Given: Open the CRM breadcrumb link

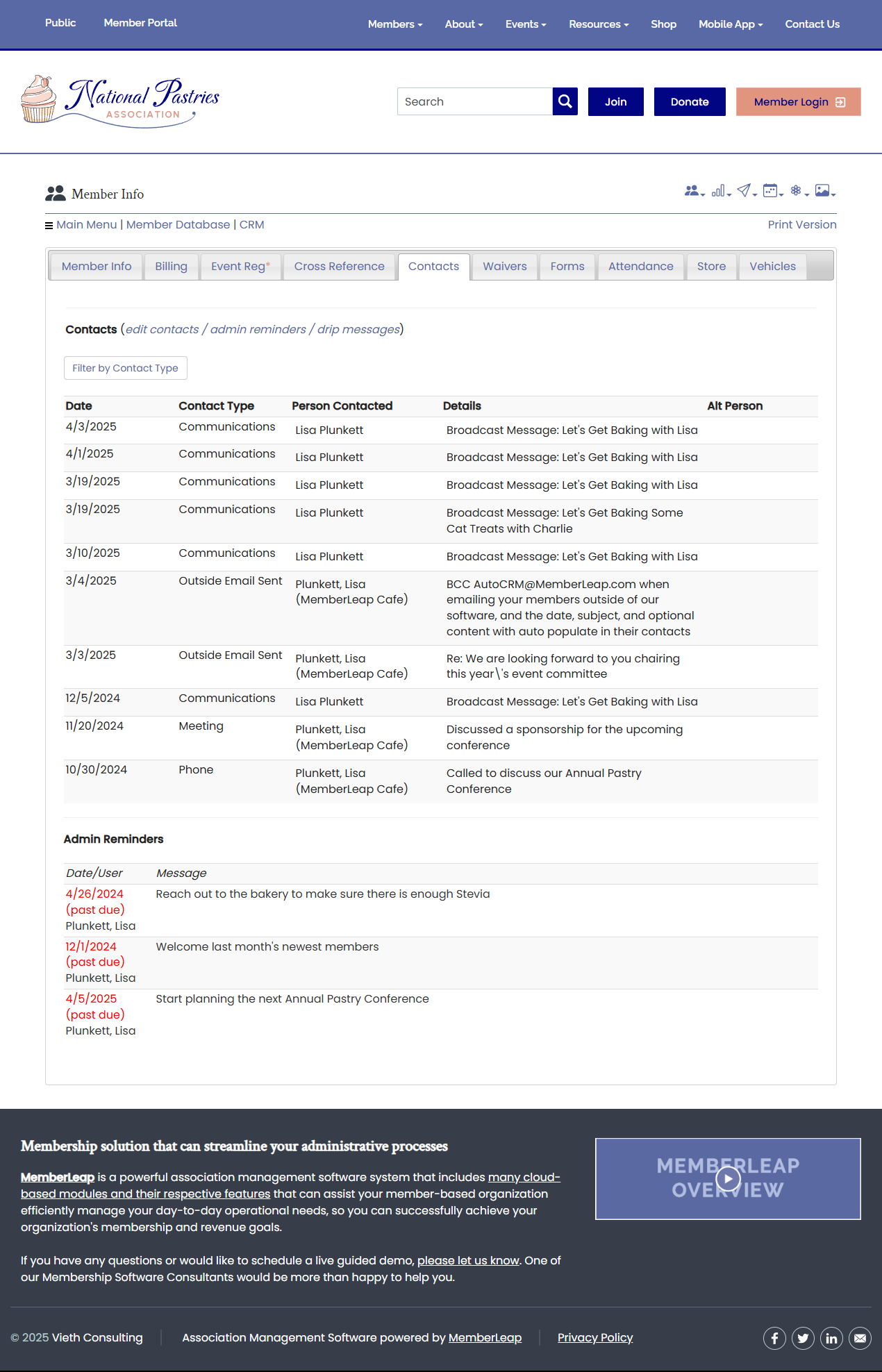Looking at the screenshot, I should 251,225.
